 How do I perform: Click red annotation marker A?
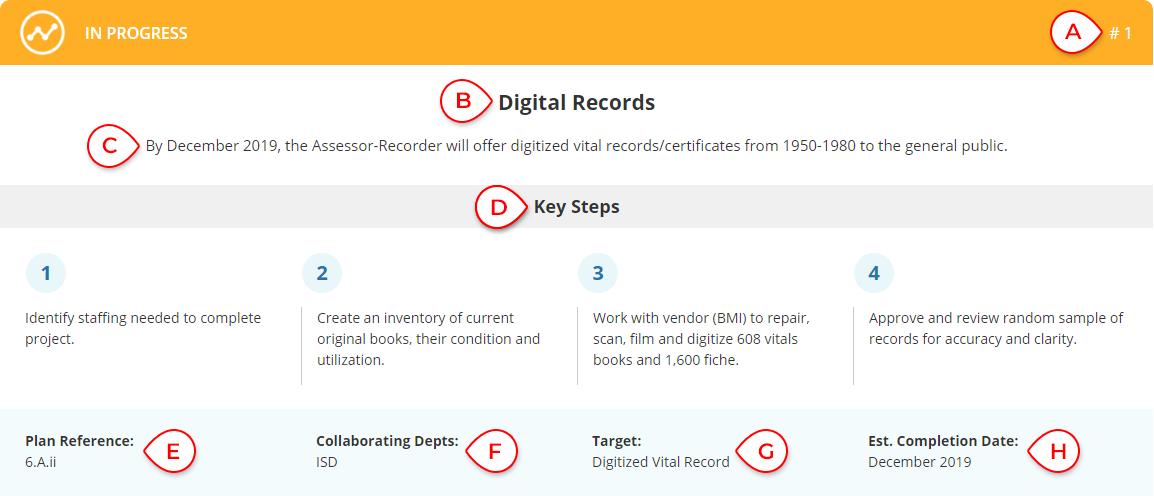[x=1076, y=33]
